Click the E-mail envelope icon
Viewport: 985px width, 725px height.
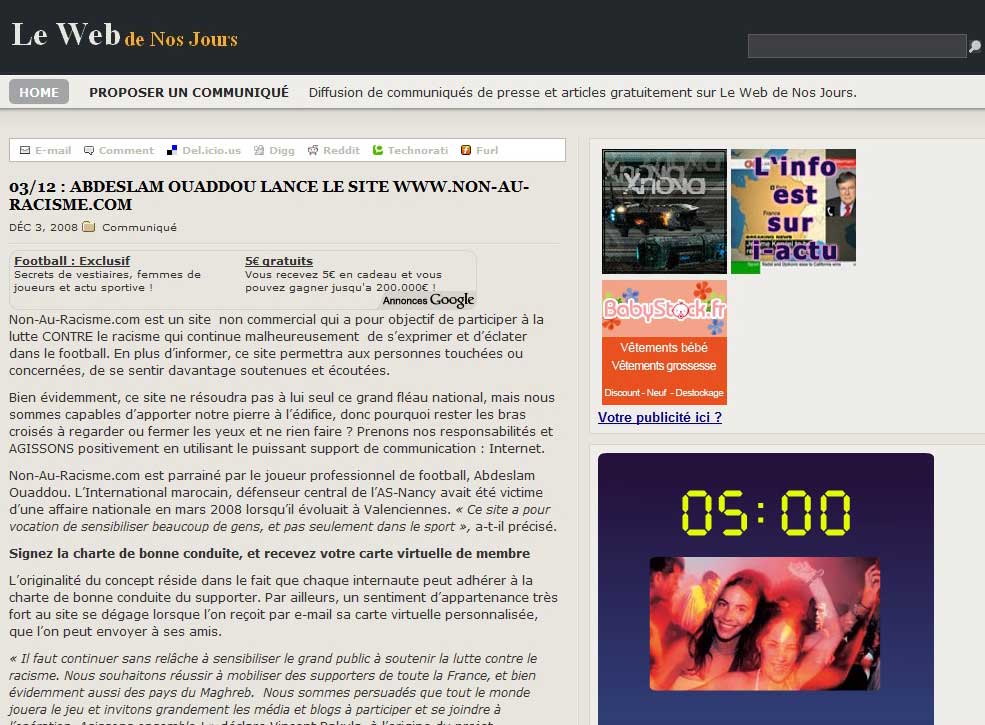pos(25,150)
